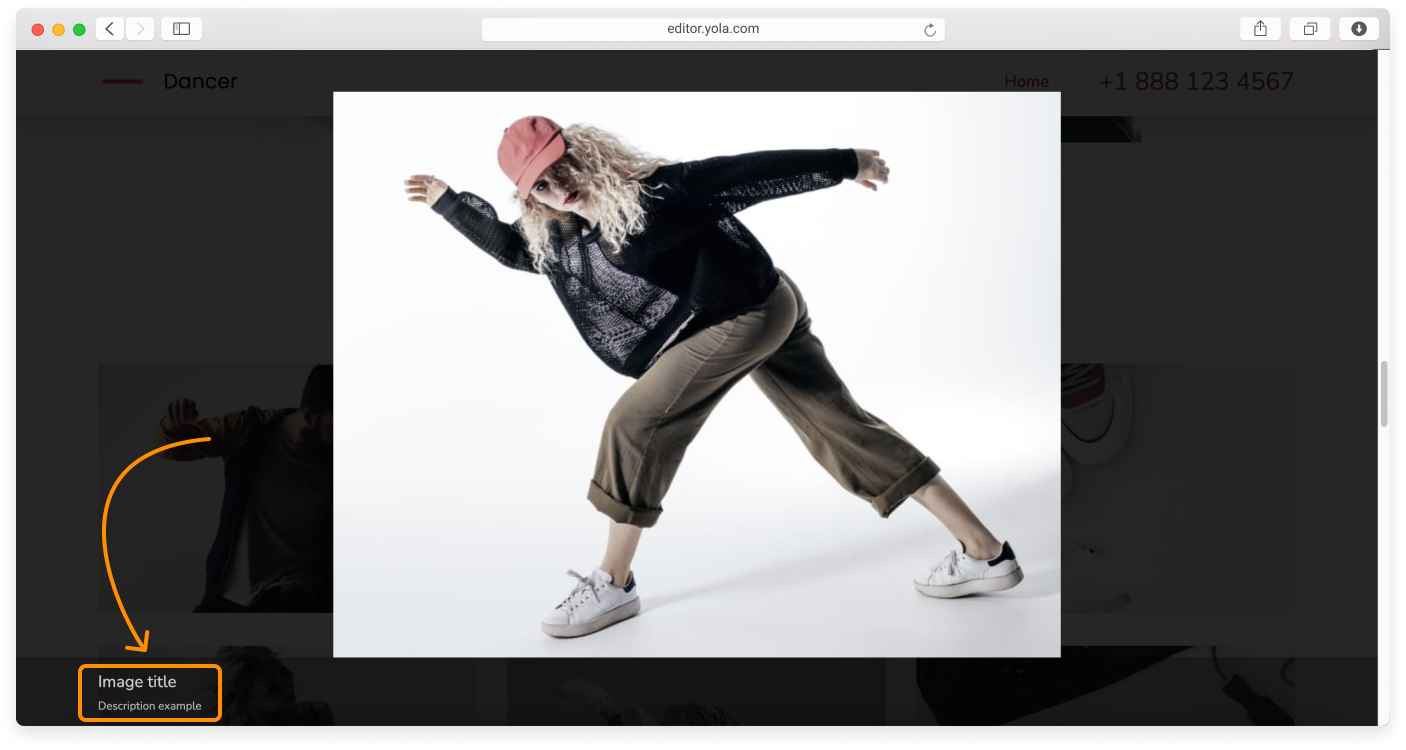The image size is (1406, 750).
Task: Click the green zoom traffic light
Action: pyautogui.click(x=77, y=28)
